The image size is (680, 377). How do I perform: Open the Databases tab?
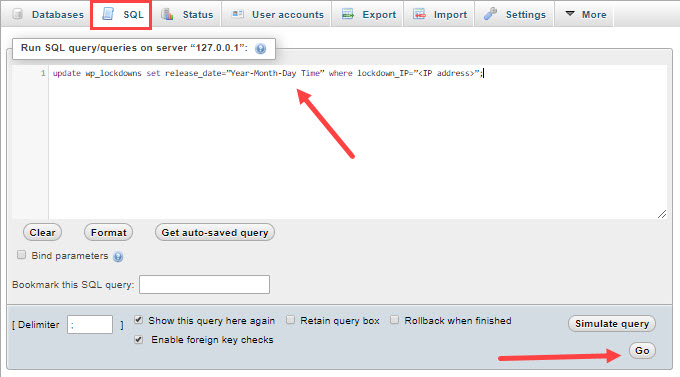[48, 14]
